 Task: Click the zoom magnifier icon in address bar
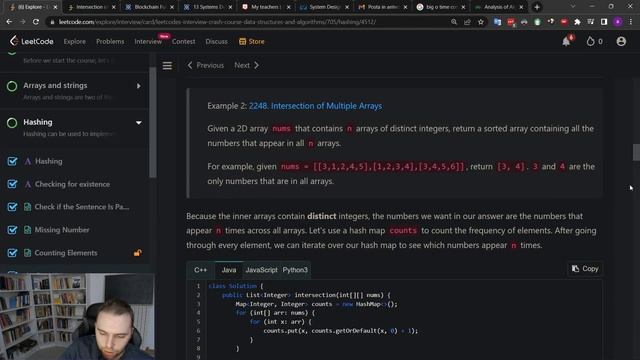tap(454, 22)
